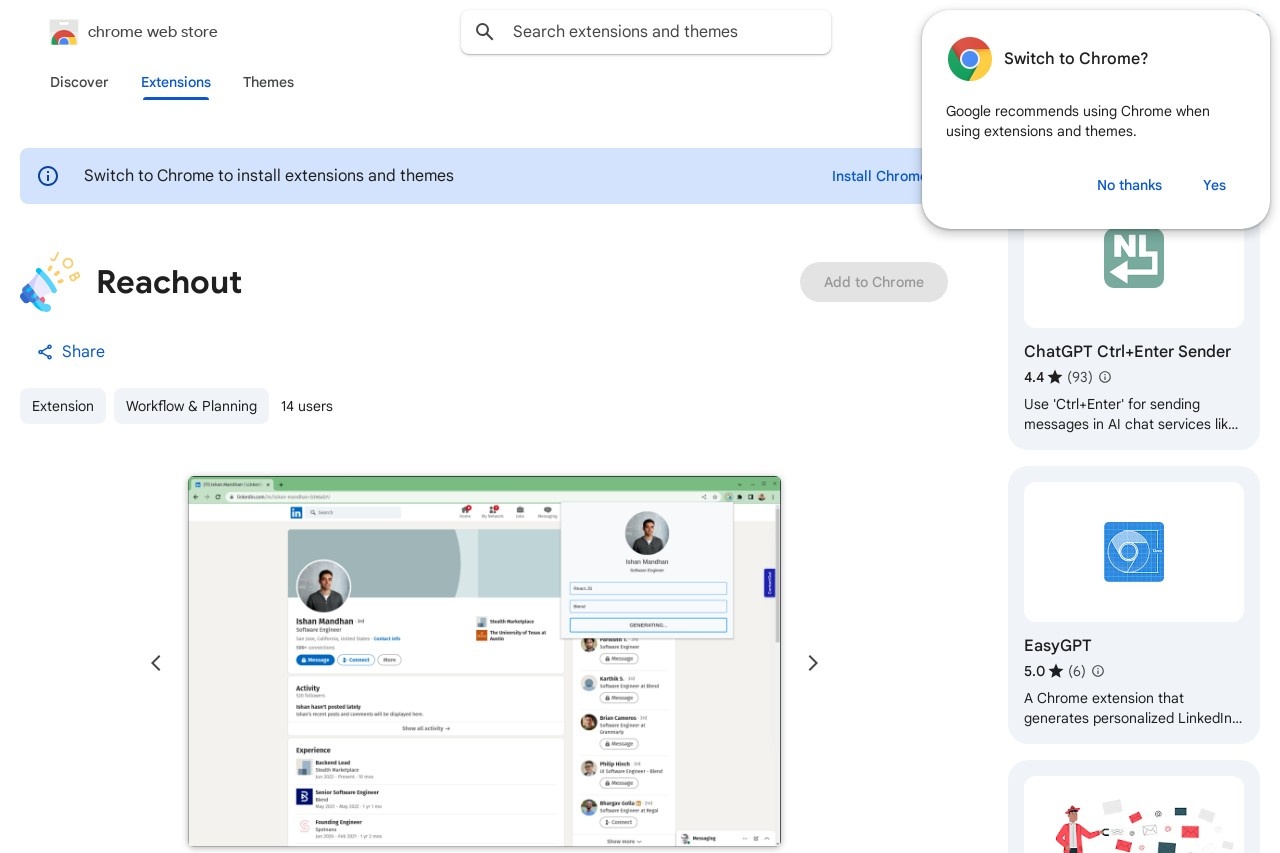This screenshot has width=1280, height=853.
Task: Click the disabled Add to Chrome button
Action: (874, 282)
